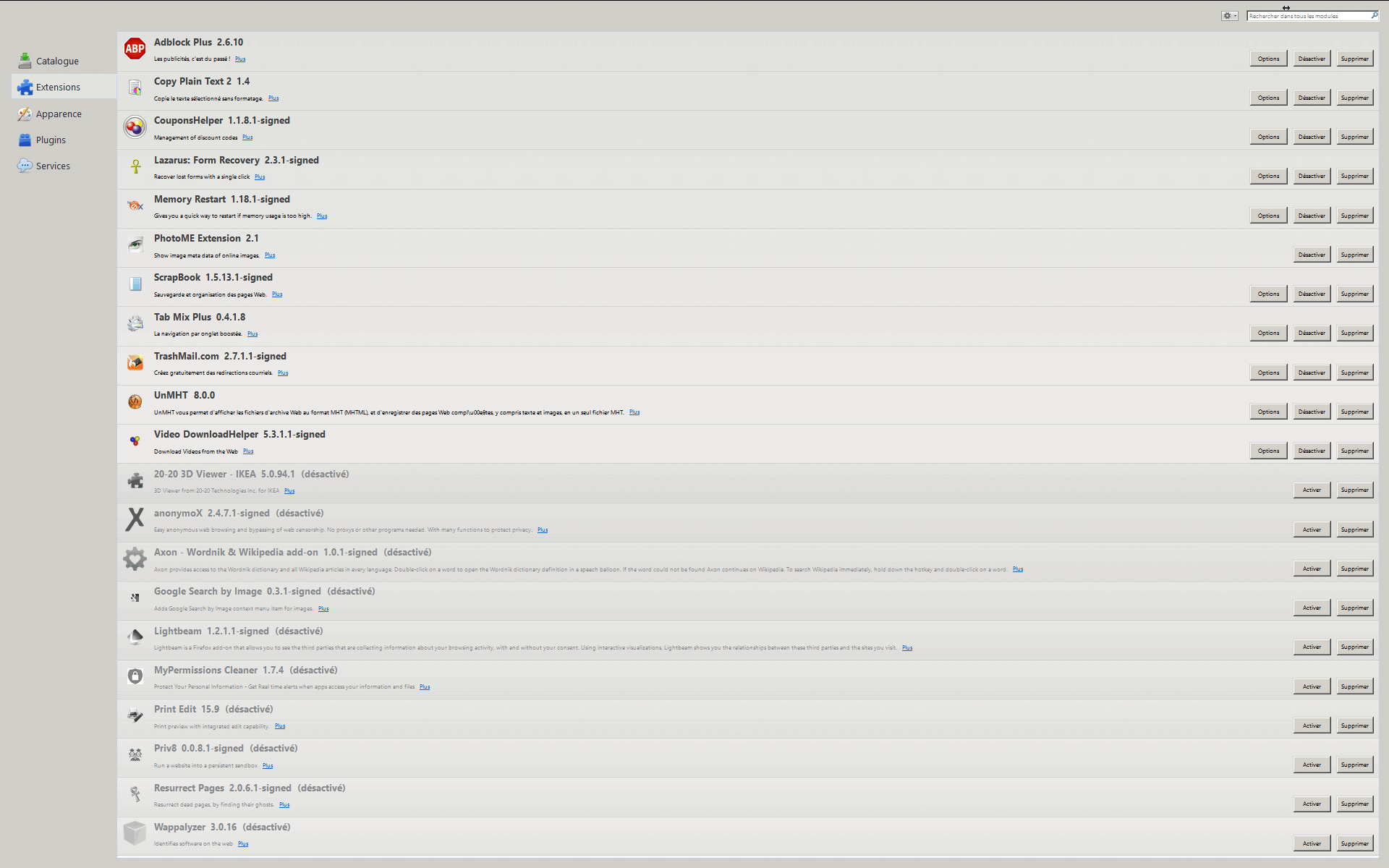The width and height of the screenshot is (1389, 868).
Task: Click the Lazarus Form Recovery ankh icon
Action: tap(135, 166)
